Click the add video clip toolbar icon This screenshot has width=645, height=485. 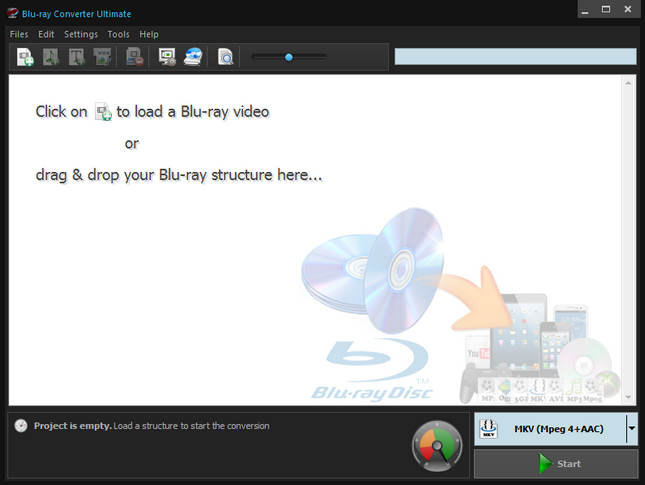(x=102, y=57)
